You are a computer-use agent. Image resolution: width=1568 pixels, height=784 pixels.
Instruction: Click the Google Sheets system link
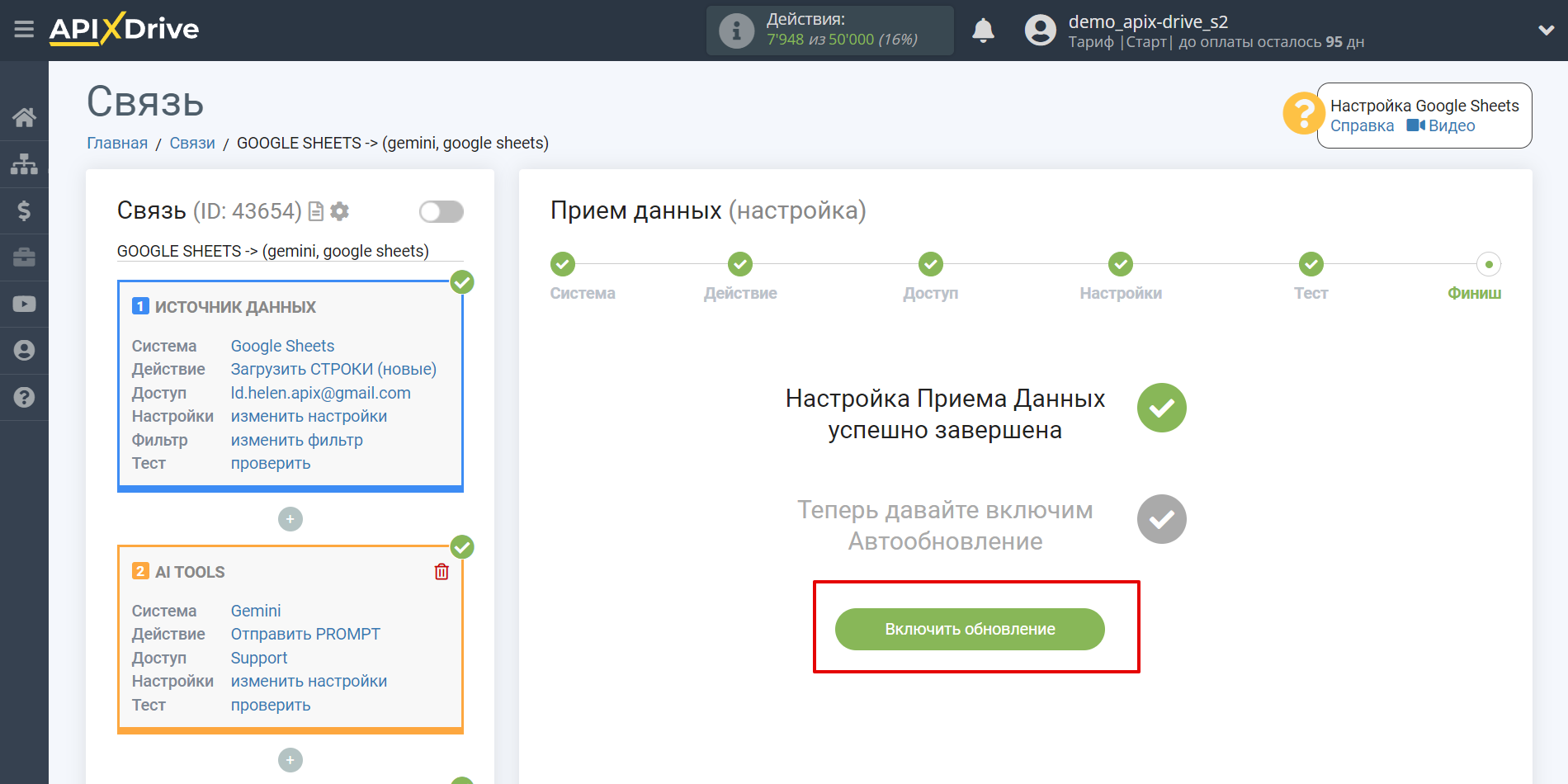click(282, 346)
